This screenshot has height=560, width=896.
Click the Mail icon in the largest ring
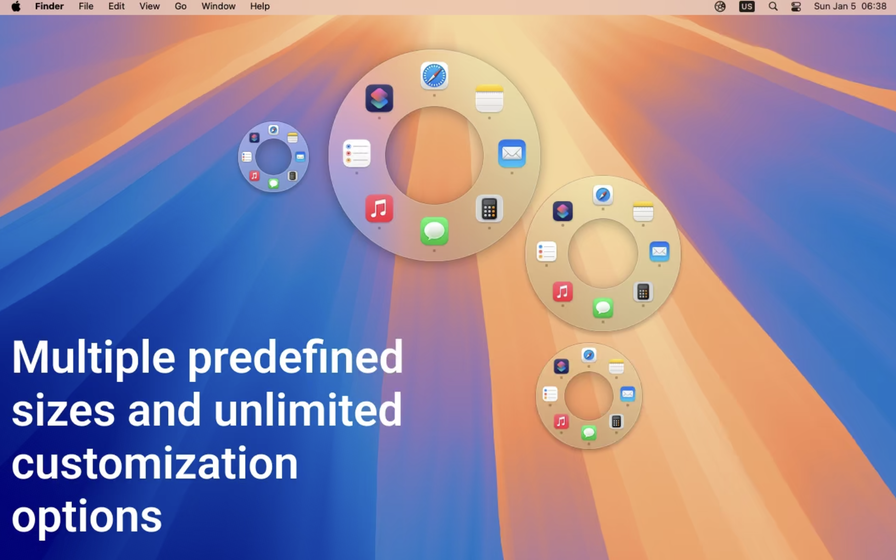click(511, 154)
